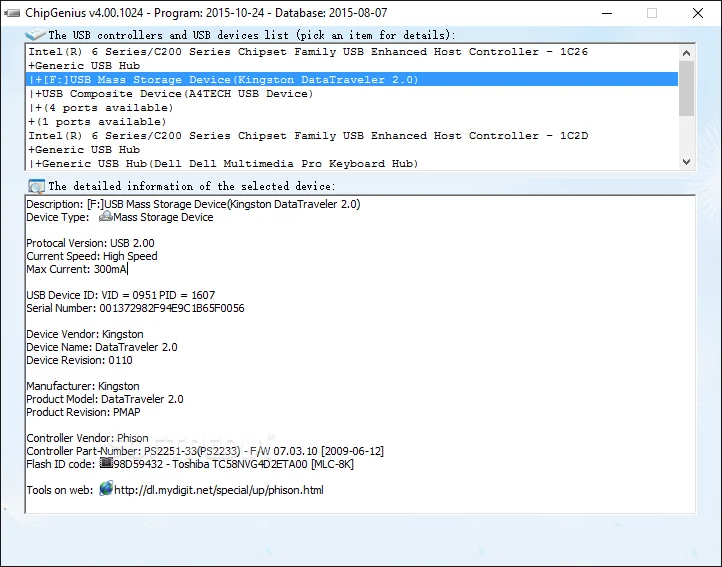The width and height of the screenshot is (722, 567).
Task: Click the Device Revision: 0110 line
Action: pyautogui.click(x=79, y=360)
